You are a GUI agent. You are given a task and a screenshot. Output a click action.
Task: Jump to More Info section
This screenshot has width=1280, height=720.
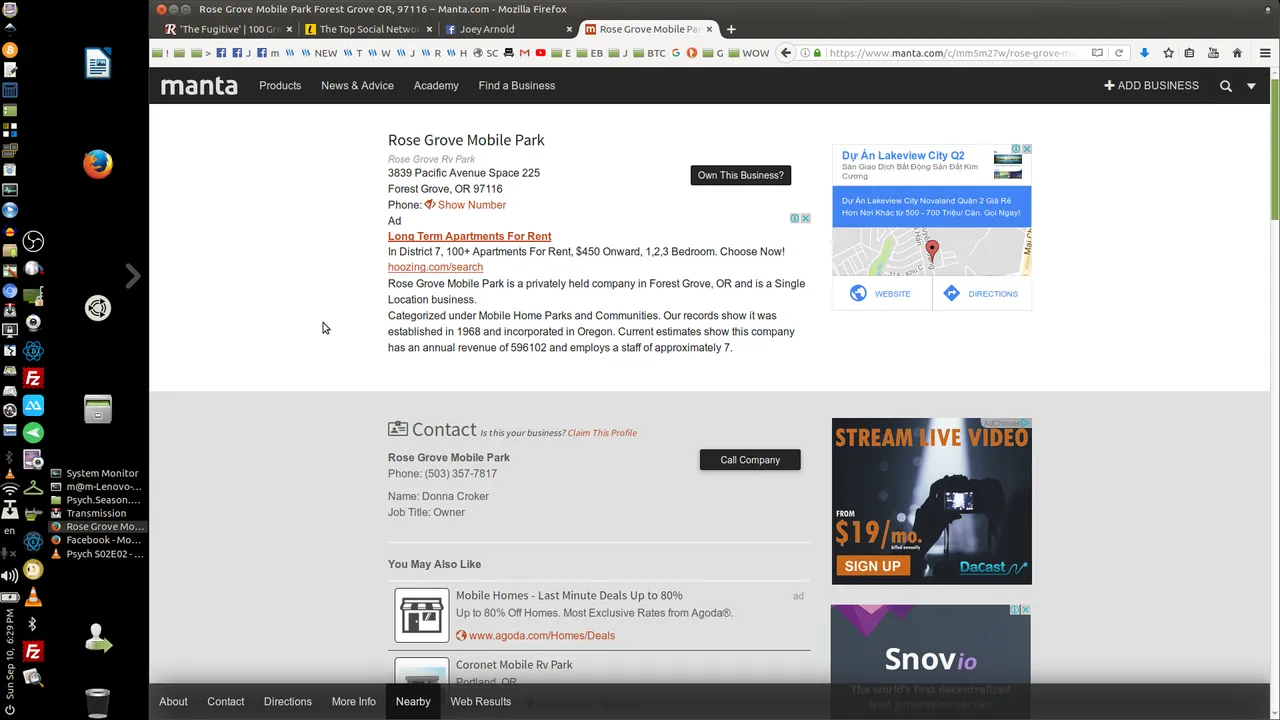354,702
